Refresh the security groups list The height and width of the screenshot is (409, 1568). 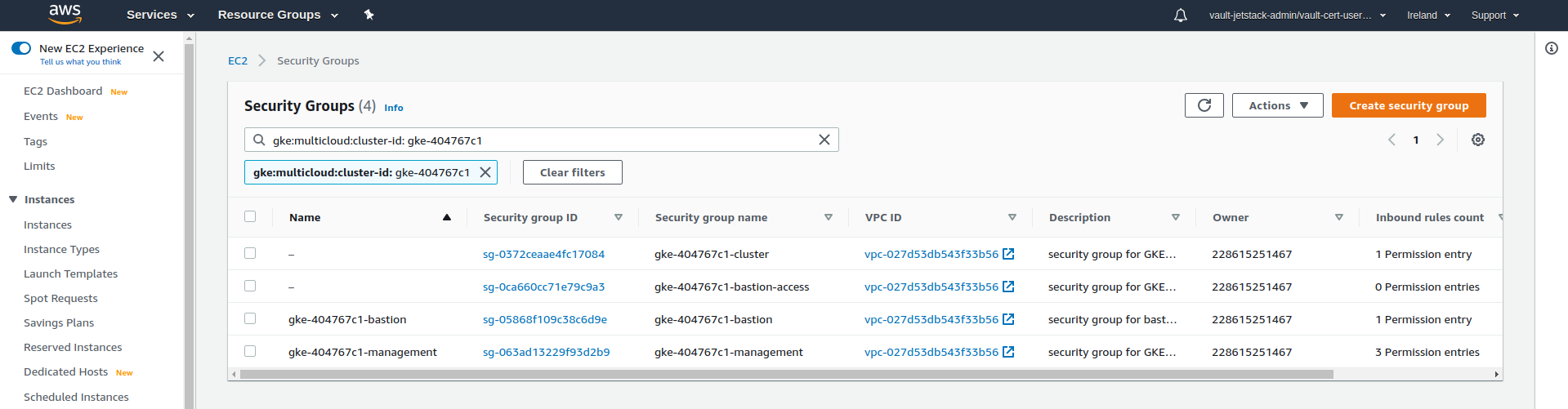pos(1204,105)
